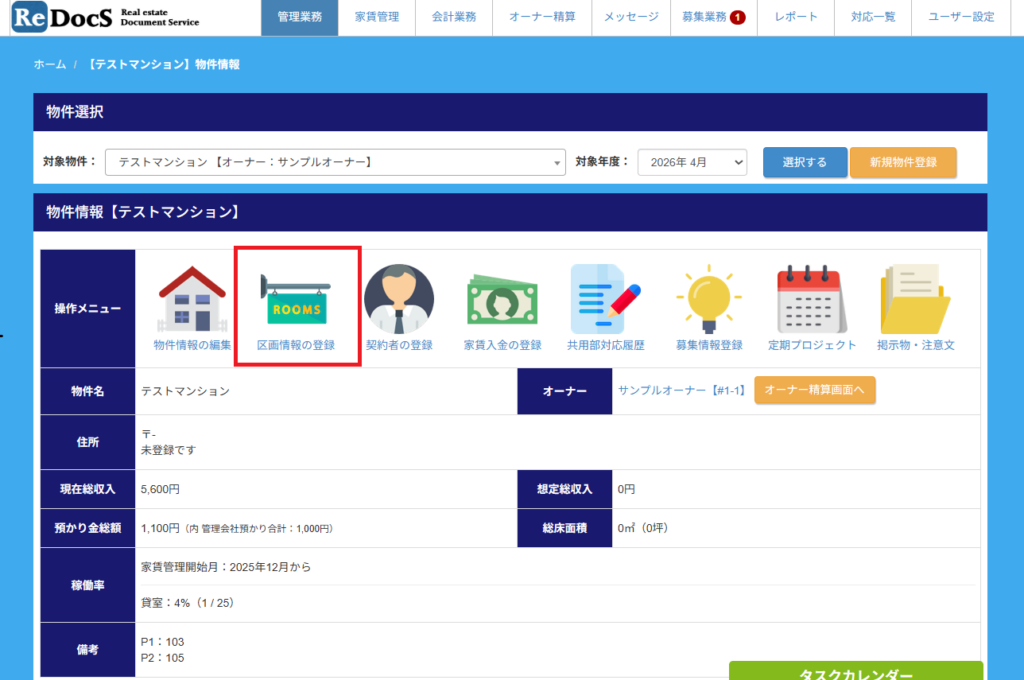Image resolution: width=1024 pixels, height=680 pixels.
Task: Go to the ユーザー設定 menu
Action: click(x=961, y=17)
